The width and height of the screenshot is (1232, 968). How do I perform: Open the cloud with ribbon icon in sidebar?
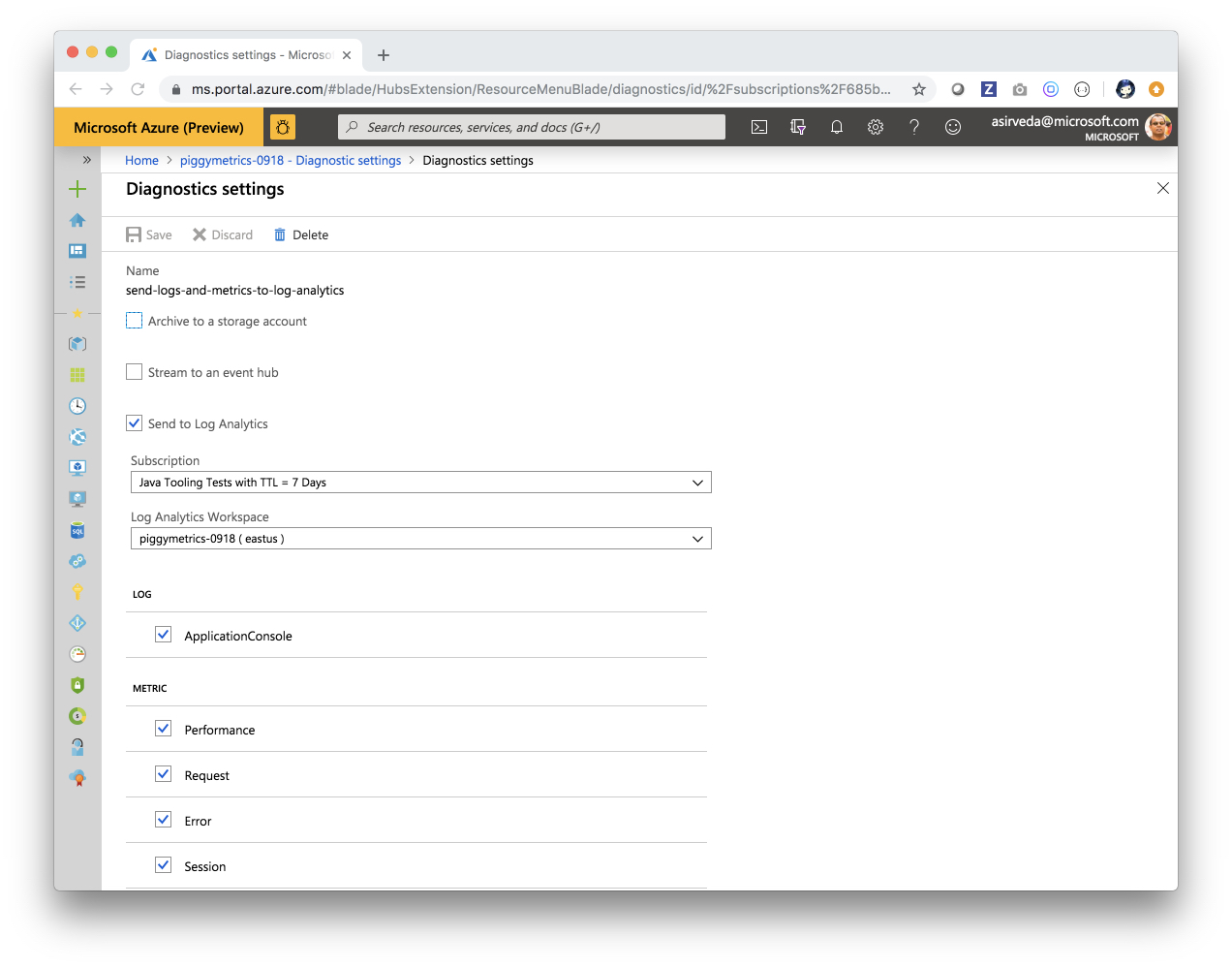[77, 778]
